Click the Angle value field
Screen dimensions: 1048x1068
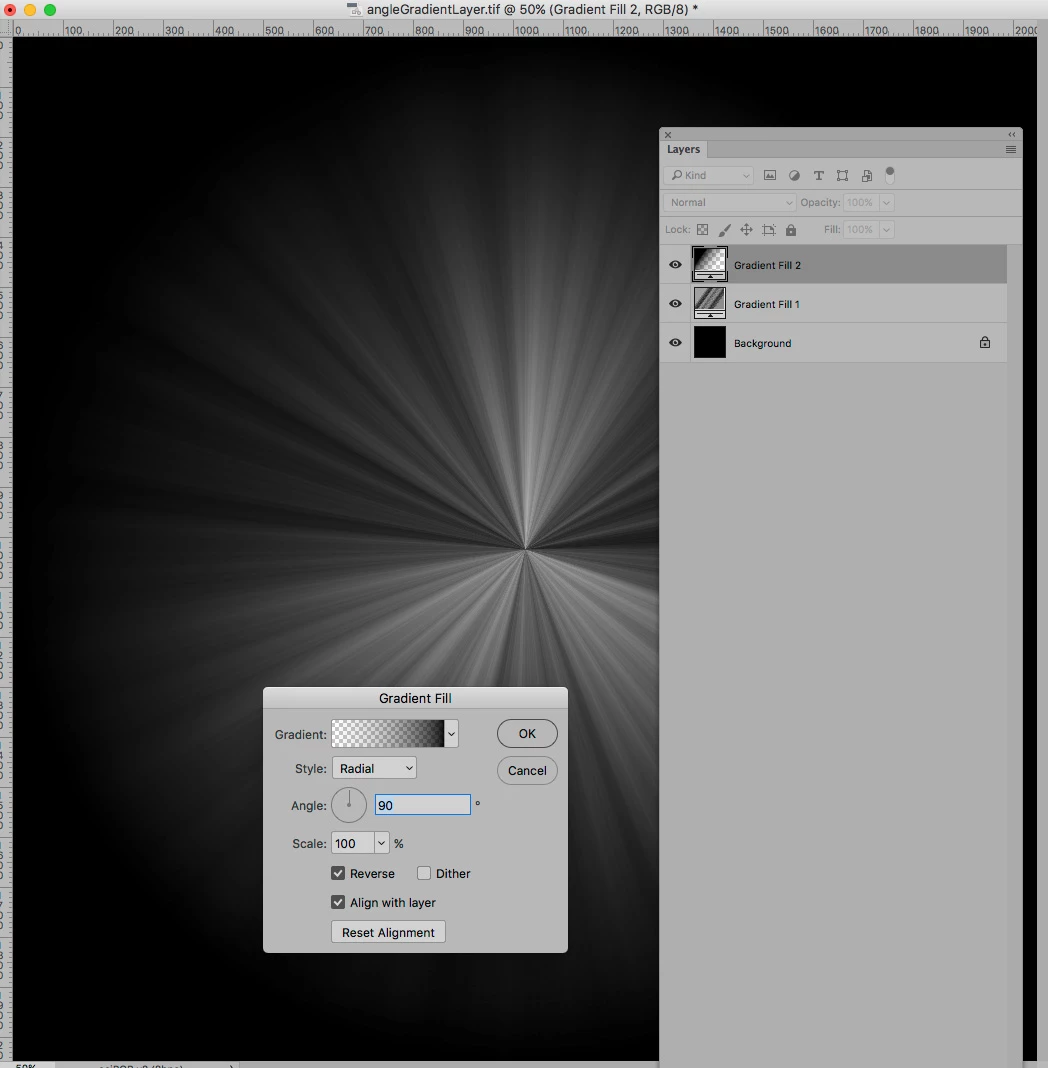click(422, 804)
